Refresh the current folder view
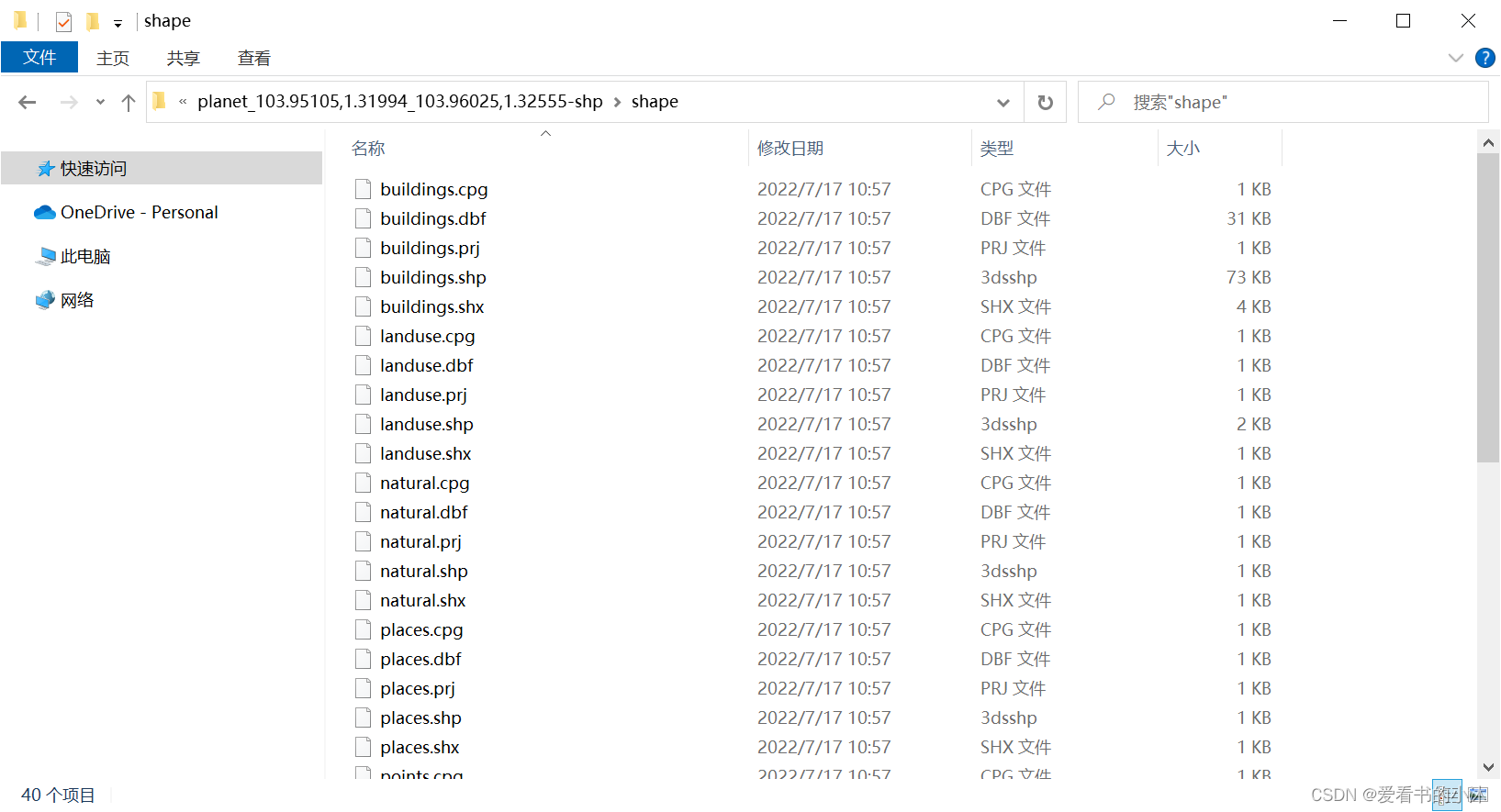Image resolution: width=1501 pixels, height=812 pixels. click(1045, 103)
